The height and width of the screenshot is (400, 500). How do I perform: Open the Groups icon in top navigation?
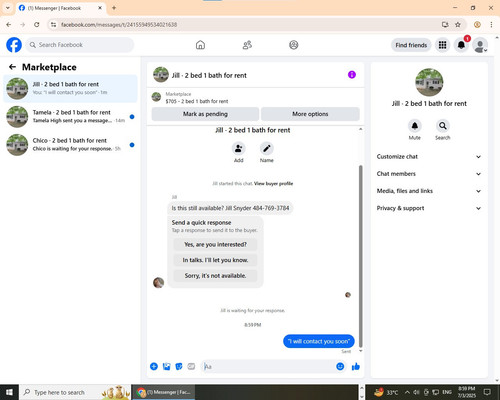click(x=294, y=45)
